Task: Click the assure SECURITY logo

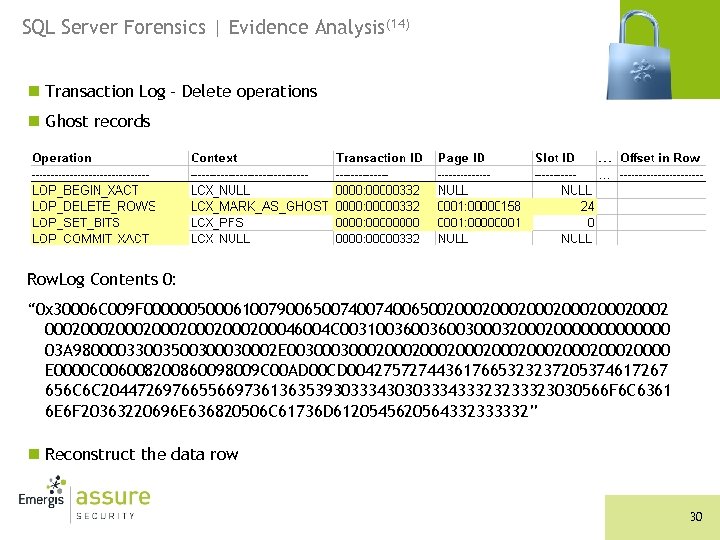Action: pyautogui.click(x=112, y=504)
